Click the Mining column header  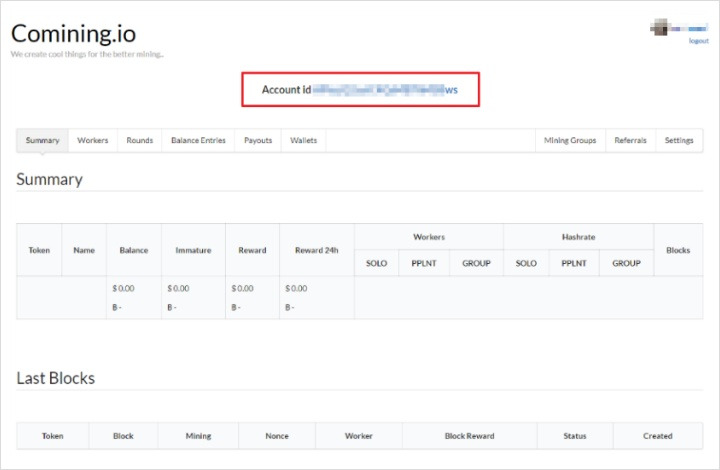coord(198,436)
